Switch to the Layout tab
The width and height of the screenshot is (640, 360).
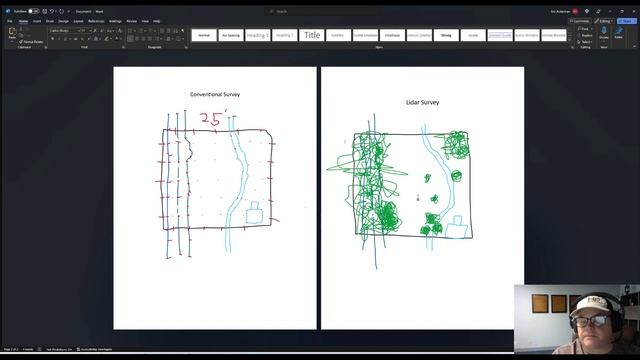(x=78, y=21)
